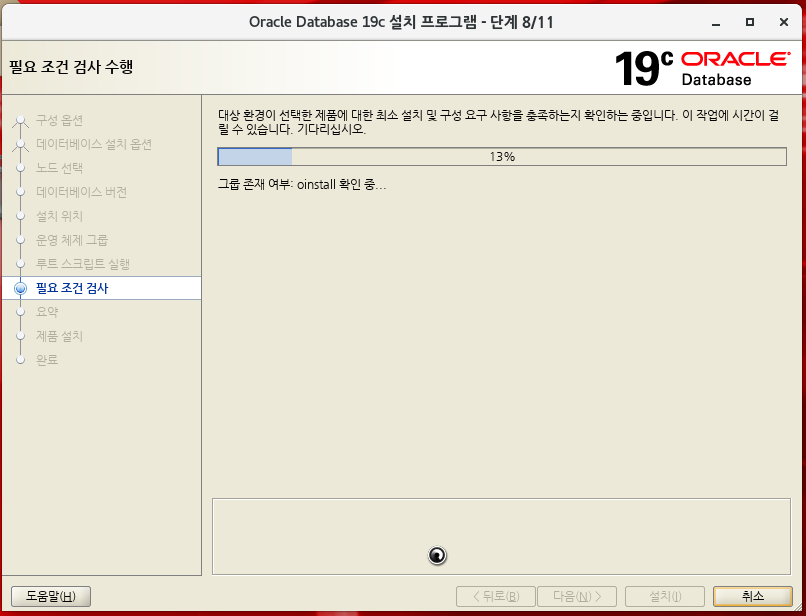The image size is (806, 616).
Task: Click the disabled 설치(I) install button
Action: pos(665,596)
